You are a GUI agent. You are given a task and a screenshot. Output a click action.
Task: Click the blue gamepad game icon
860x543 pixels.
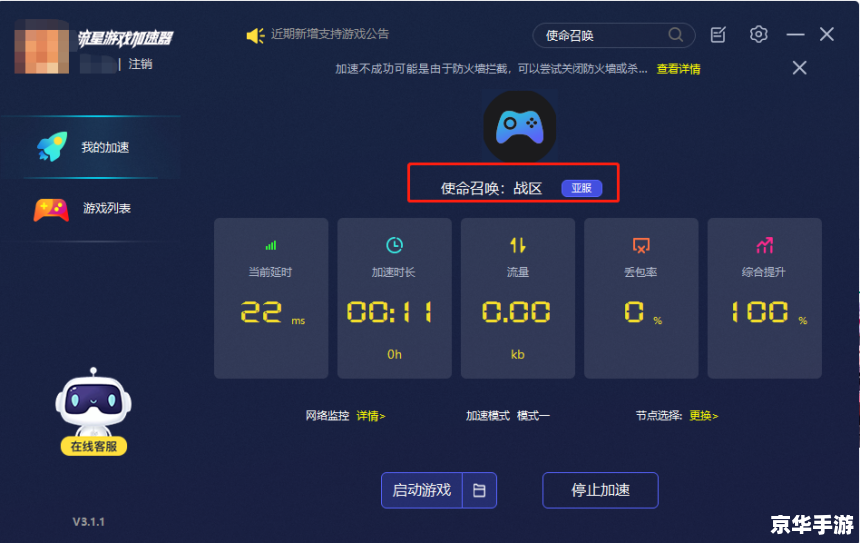point(519,127)
